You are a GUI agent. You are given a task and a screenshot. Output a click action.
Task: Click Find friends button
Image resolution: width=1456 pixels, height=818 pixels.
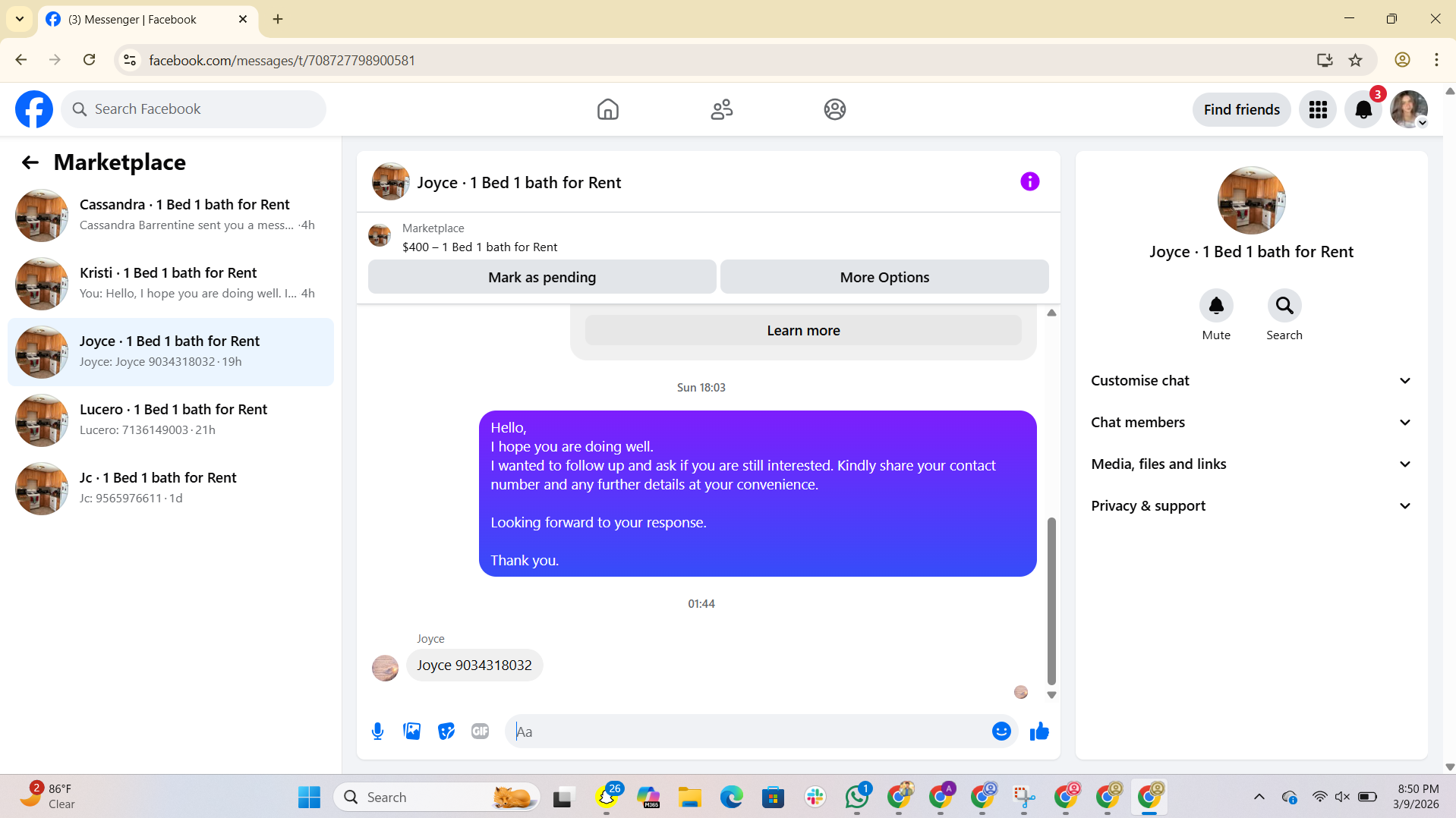1241,110
